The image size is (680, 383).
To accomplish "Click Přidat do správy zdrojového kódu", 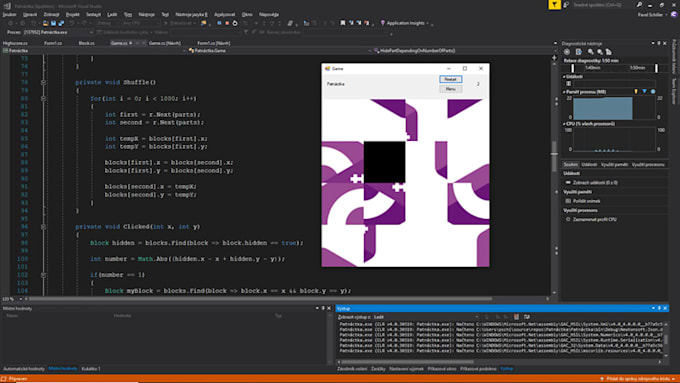I will pyautogui.click(x=638, y=379).
